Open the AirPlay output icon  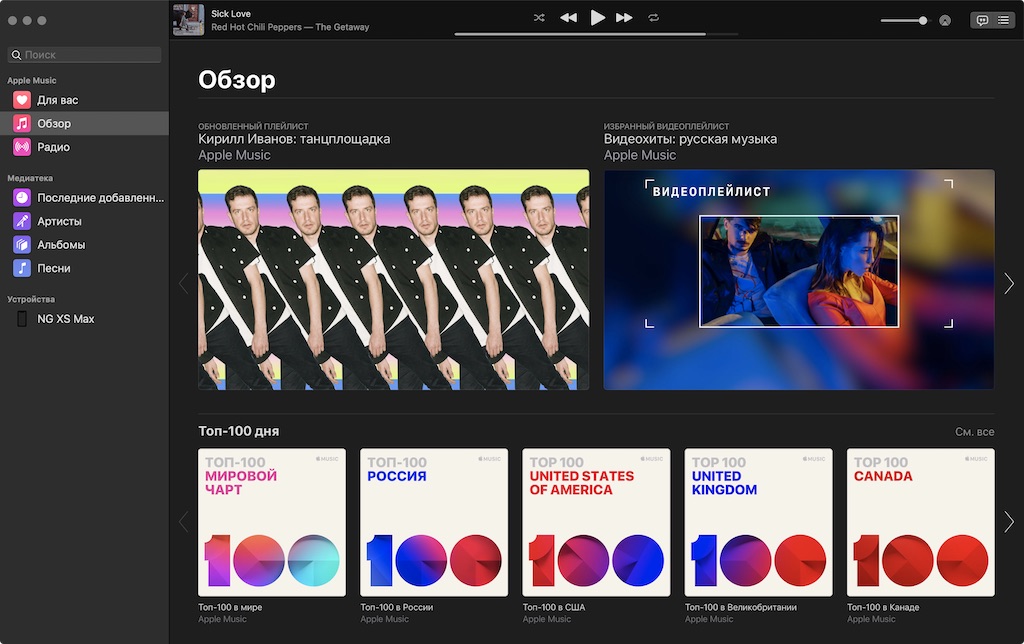coord(944,20)
